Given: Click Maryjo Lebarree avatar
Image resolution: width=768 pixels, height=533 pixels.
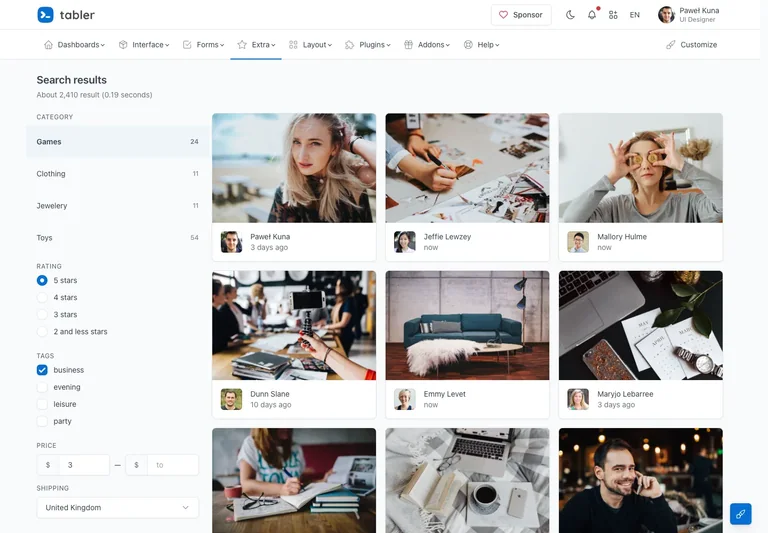Looking at the screenshot, I should coord(578,399).
